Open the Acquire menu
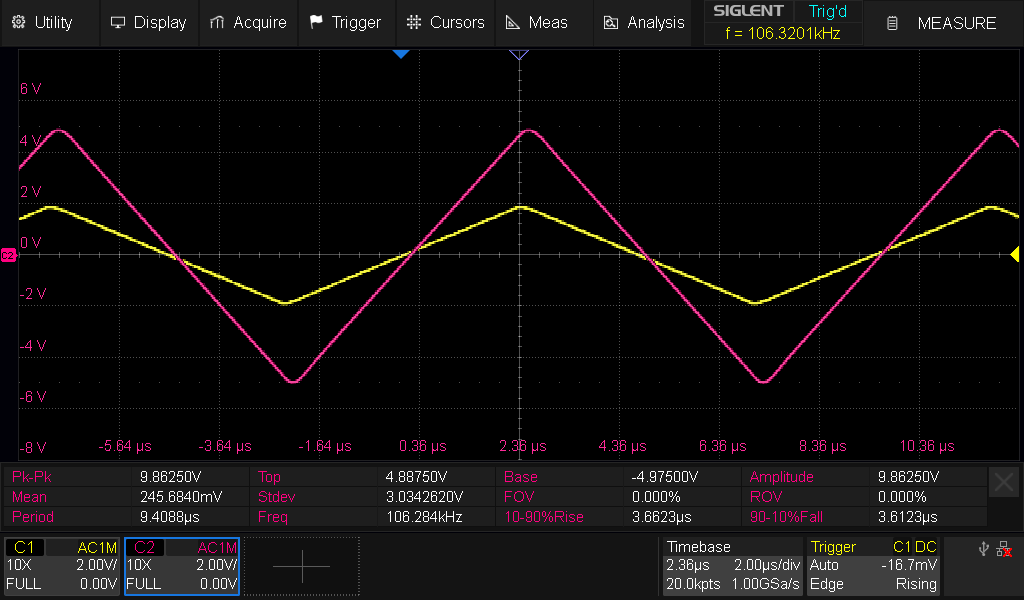Viewport: 1024px width, 600px height. (x=248, y=22)
